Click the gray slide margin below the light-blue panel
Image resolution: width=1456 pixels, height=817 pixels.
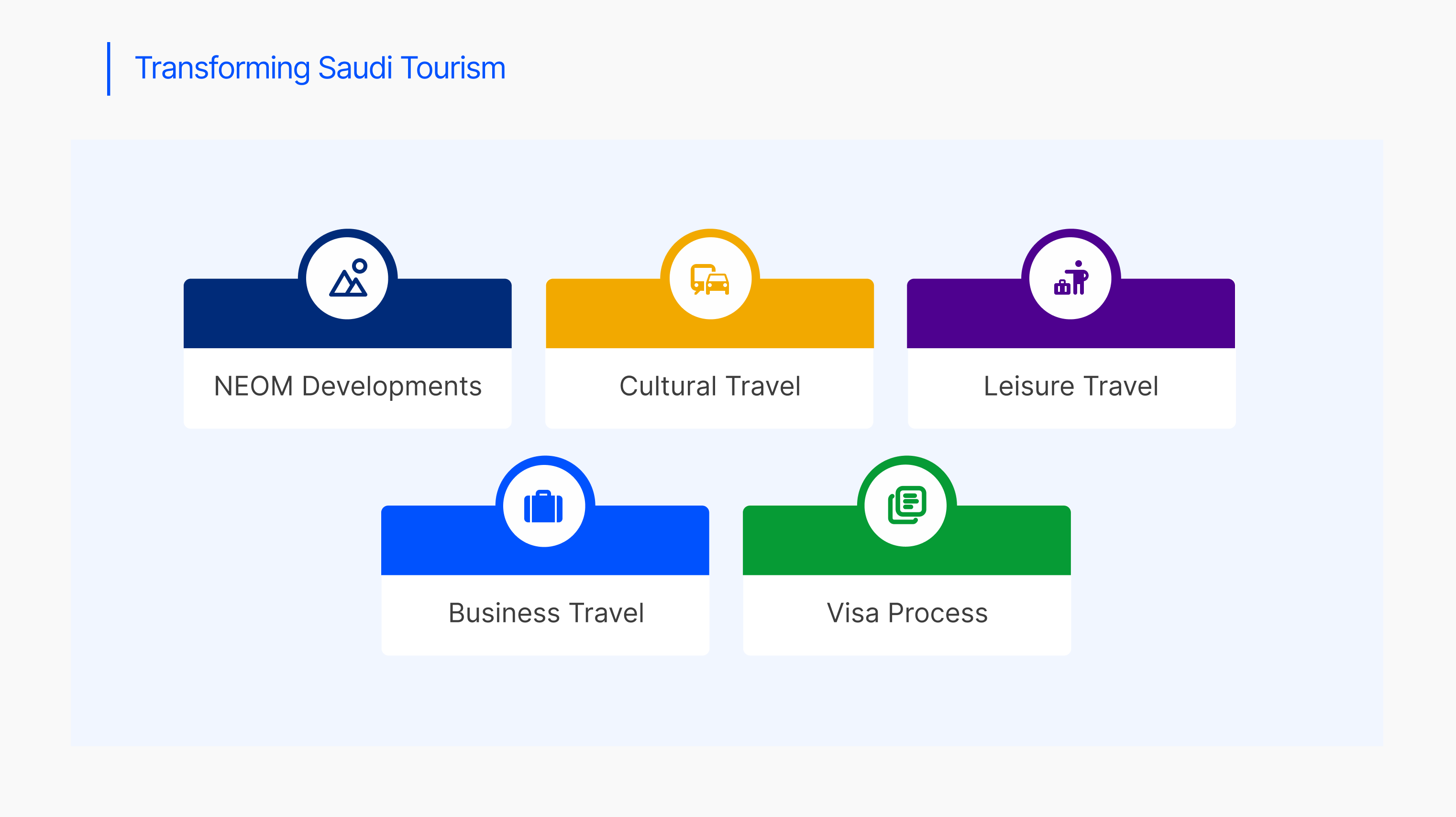click(x=728, y=783)
